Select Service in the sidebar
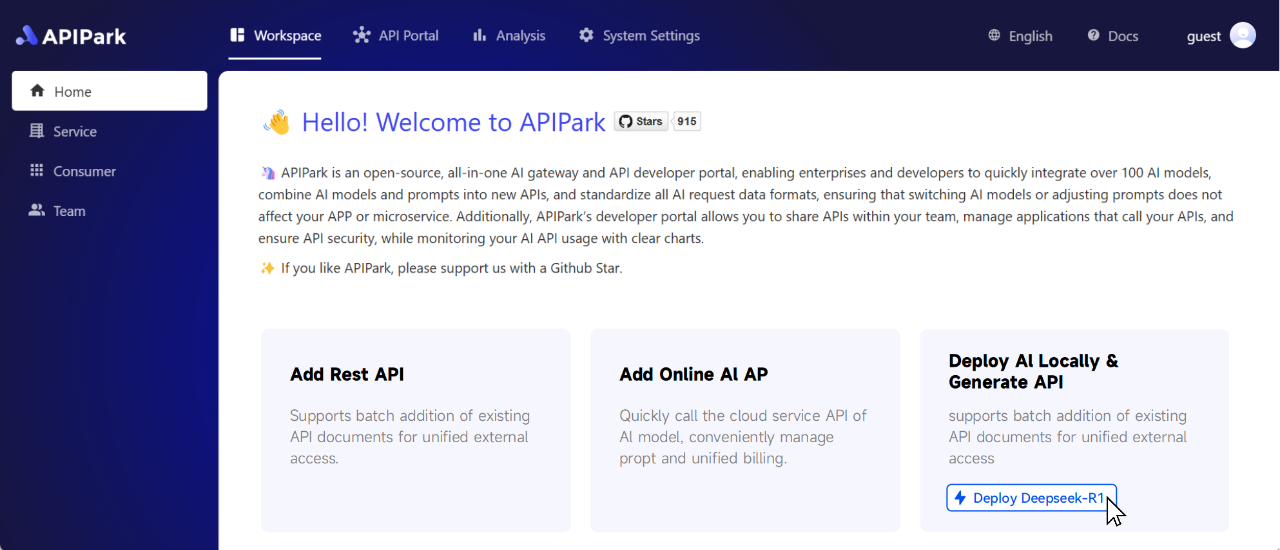Screen dimensions: 1280x550 pyautogui.click(x=75, y=131)
